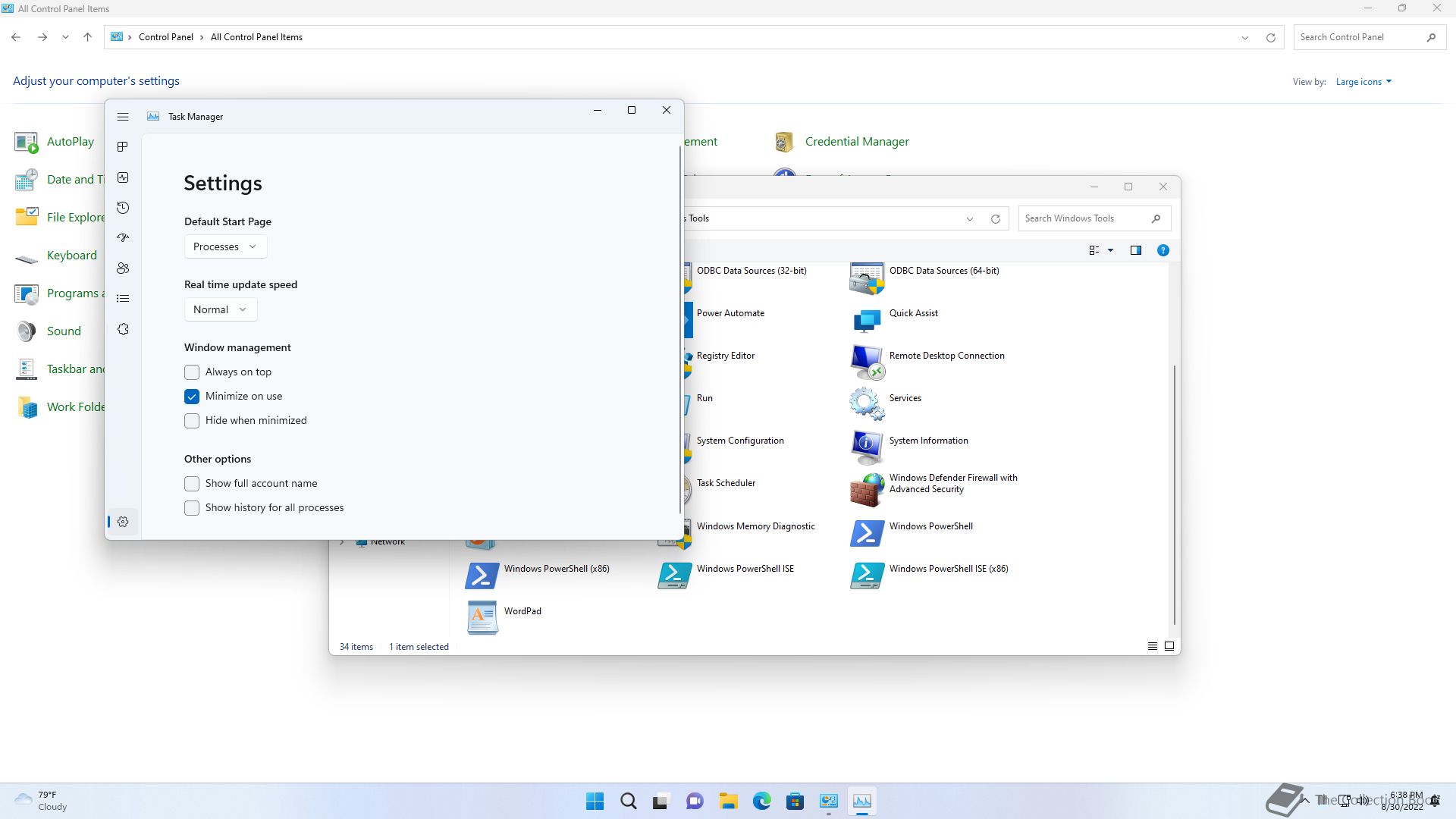
Task: Click weather widget showing 79°F Cloudy
Action: pyautogui.click(x=42, y=802)
